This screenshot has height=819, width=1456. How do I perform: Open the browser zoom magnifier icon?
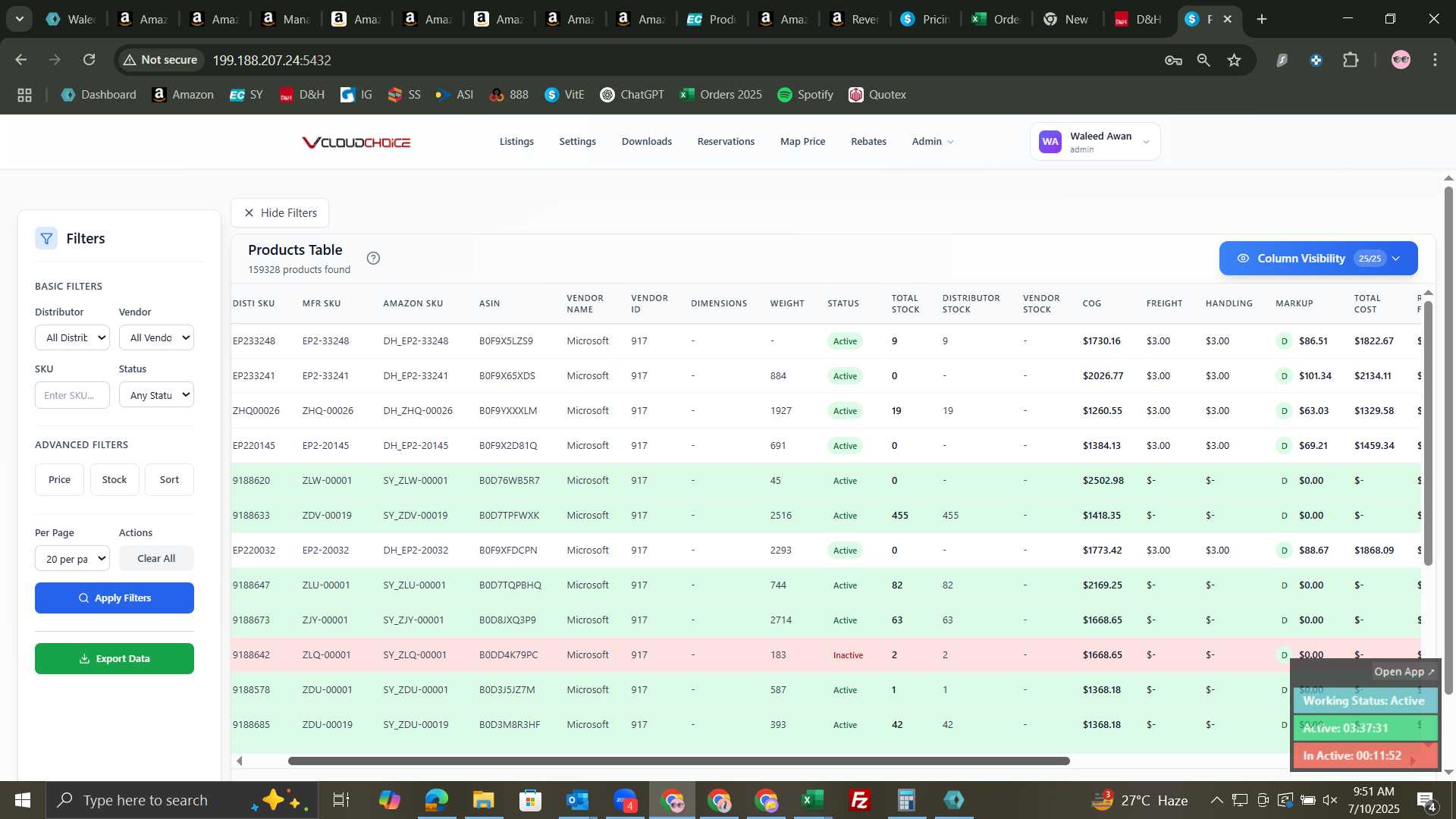[1203, 60]
